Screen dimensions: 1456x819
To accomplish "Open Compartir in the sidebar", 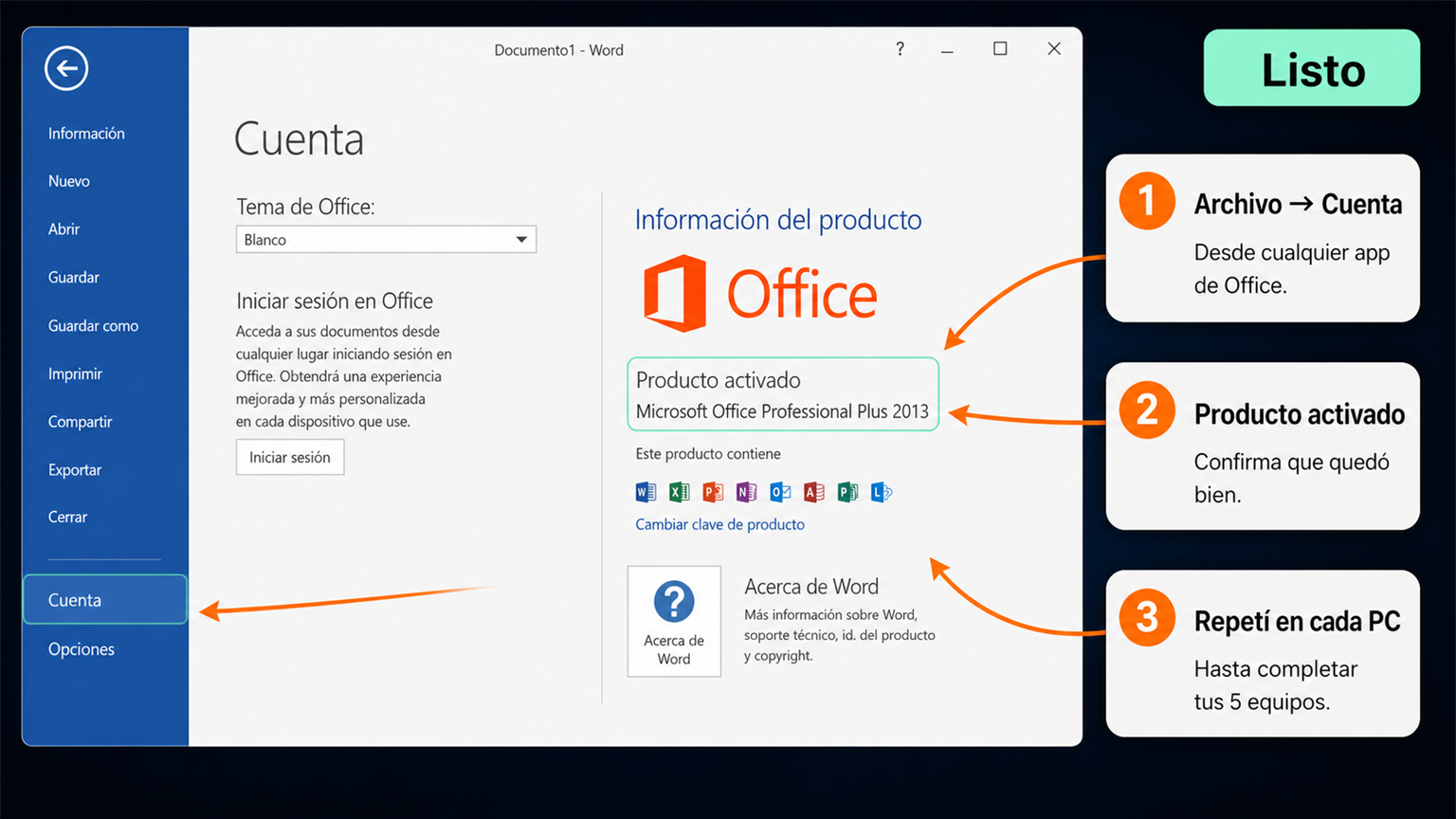I will point(80,422).
